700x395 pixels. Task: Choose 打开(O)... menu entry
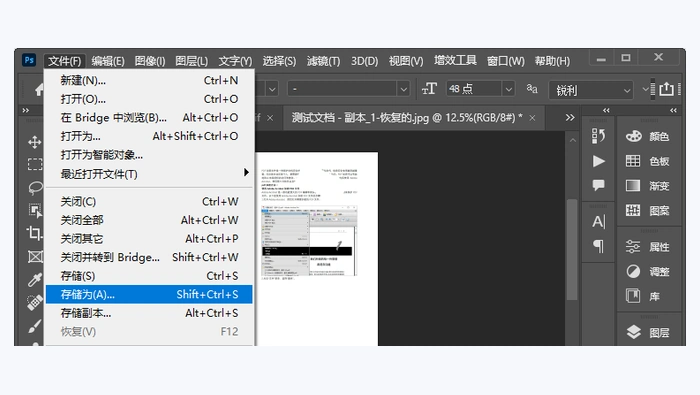point(149,99)
